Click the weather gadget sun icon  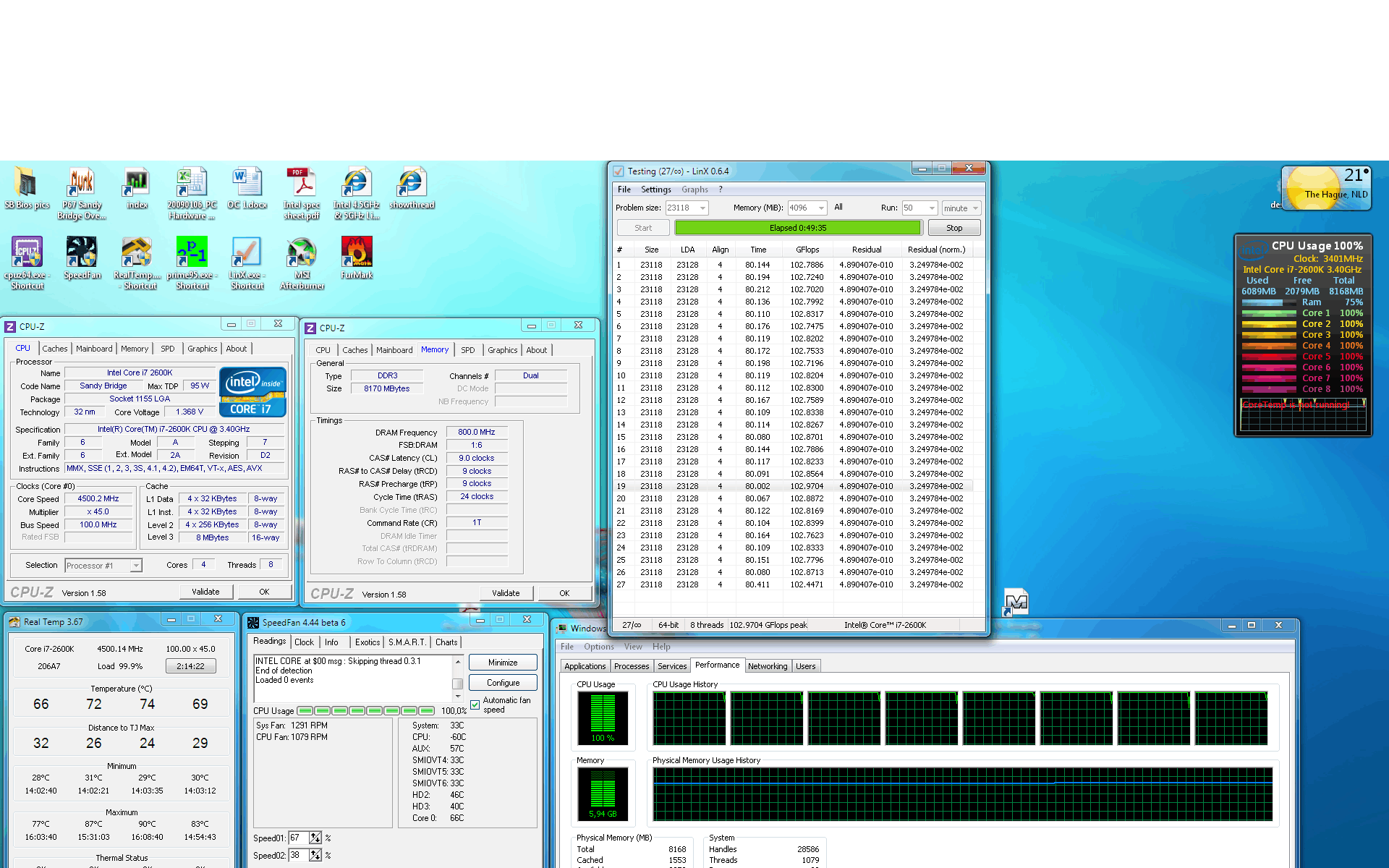[1312, 187]
